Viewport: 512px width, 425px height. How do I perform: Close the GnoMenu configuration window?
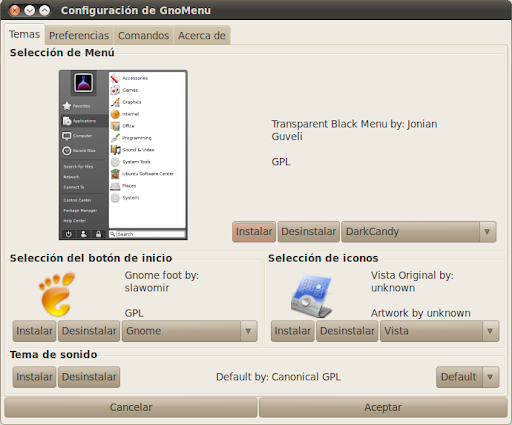click(15, 10)
